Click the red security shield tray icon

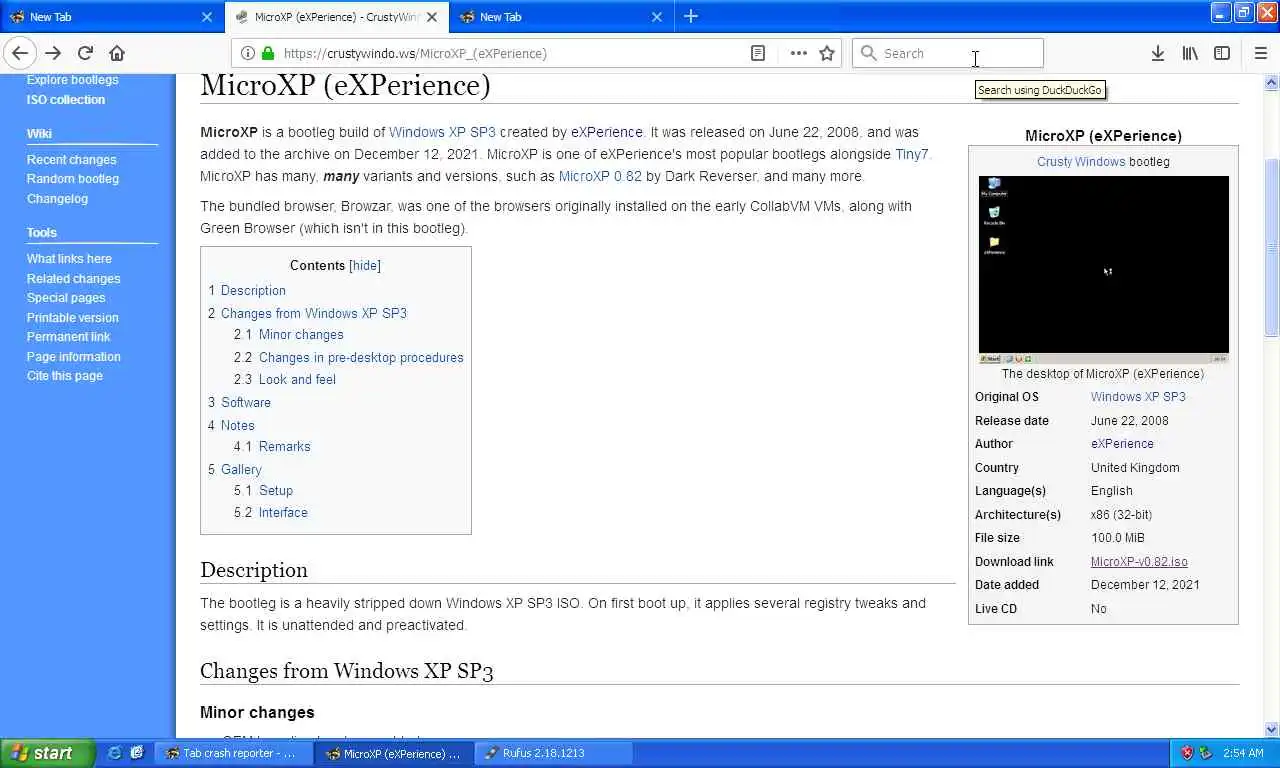1187,753
